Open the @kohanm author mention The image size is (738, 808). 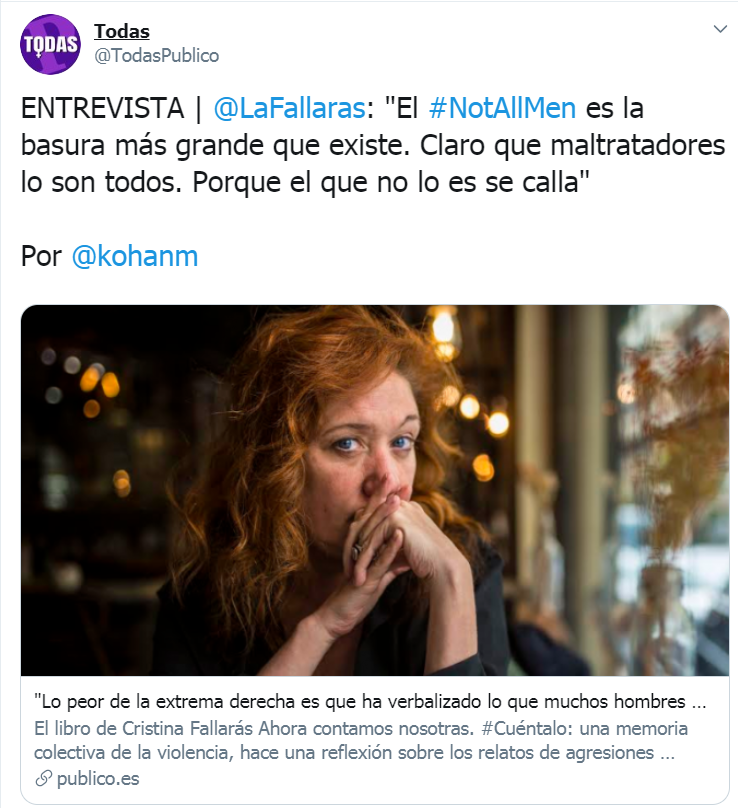pos(135,256)
